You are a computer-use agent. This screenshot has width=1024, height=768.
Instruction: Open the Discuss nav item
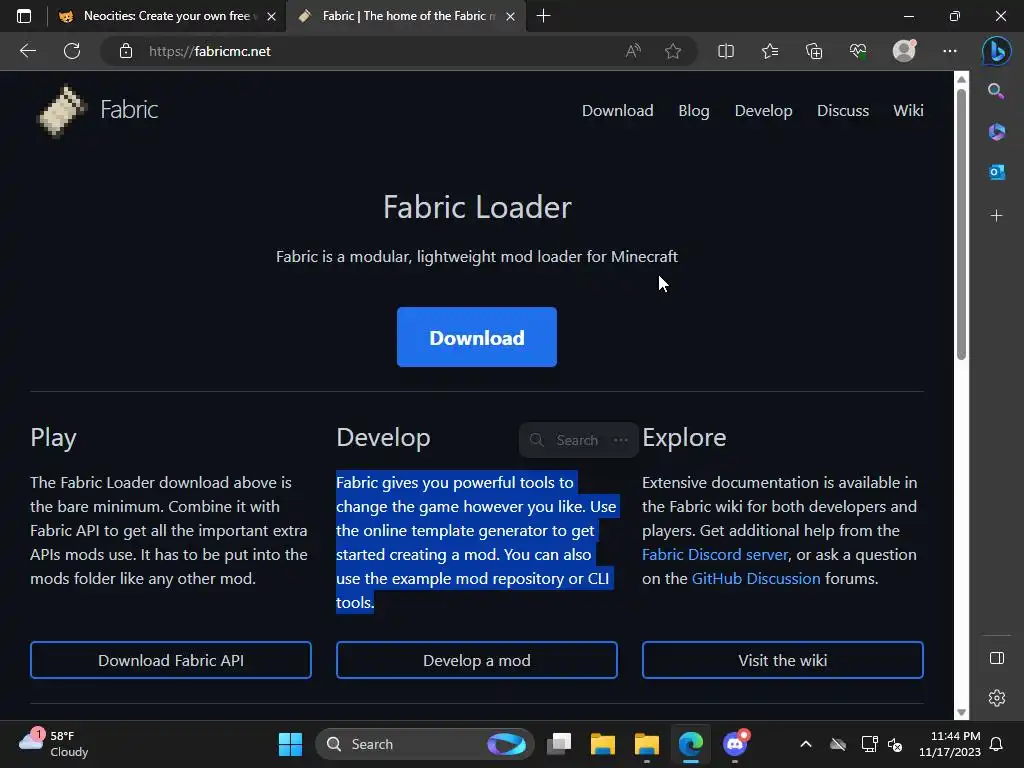[842, 111]
